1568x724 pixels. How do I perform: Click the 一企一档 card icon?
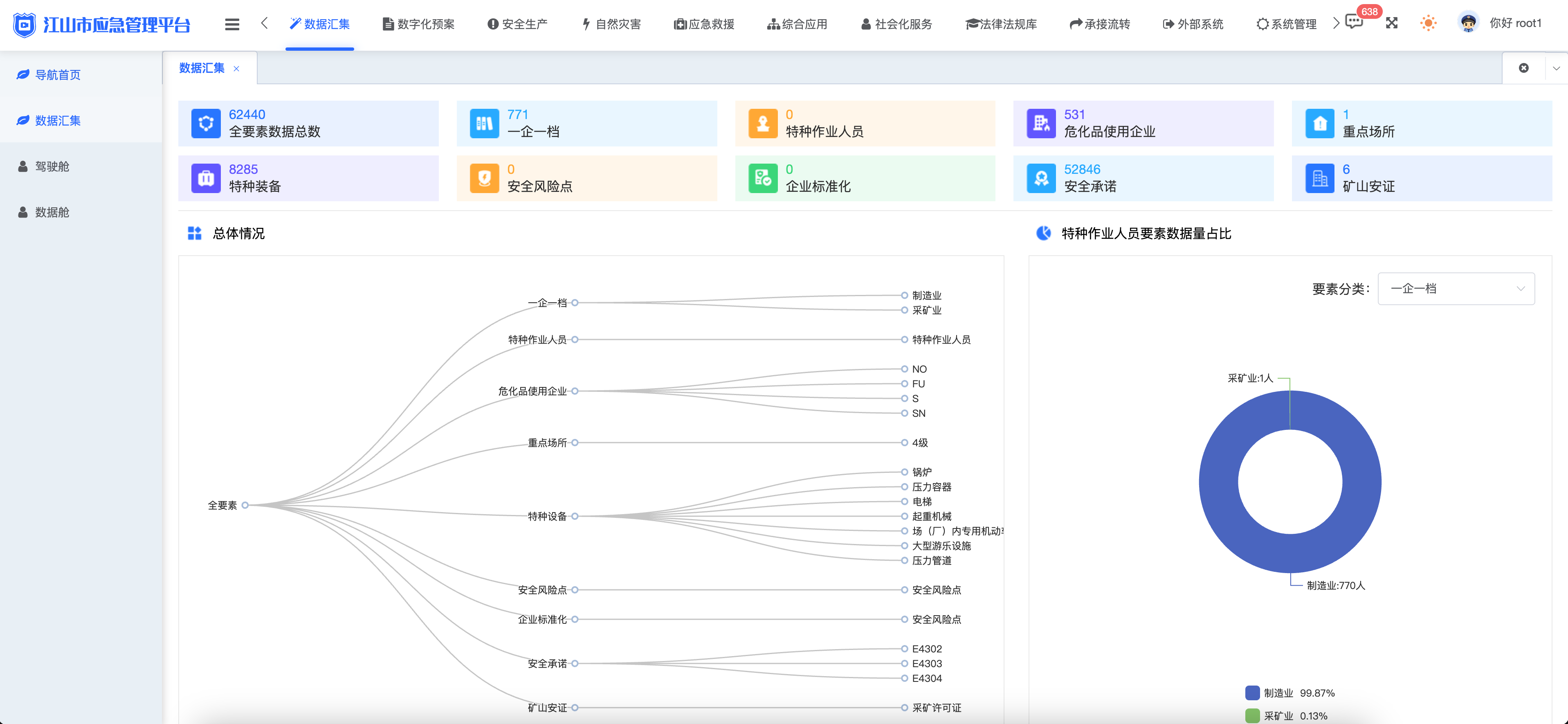[485, 124]
